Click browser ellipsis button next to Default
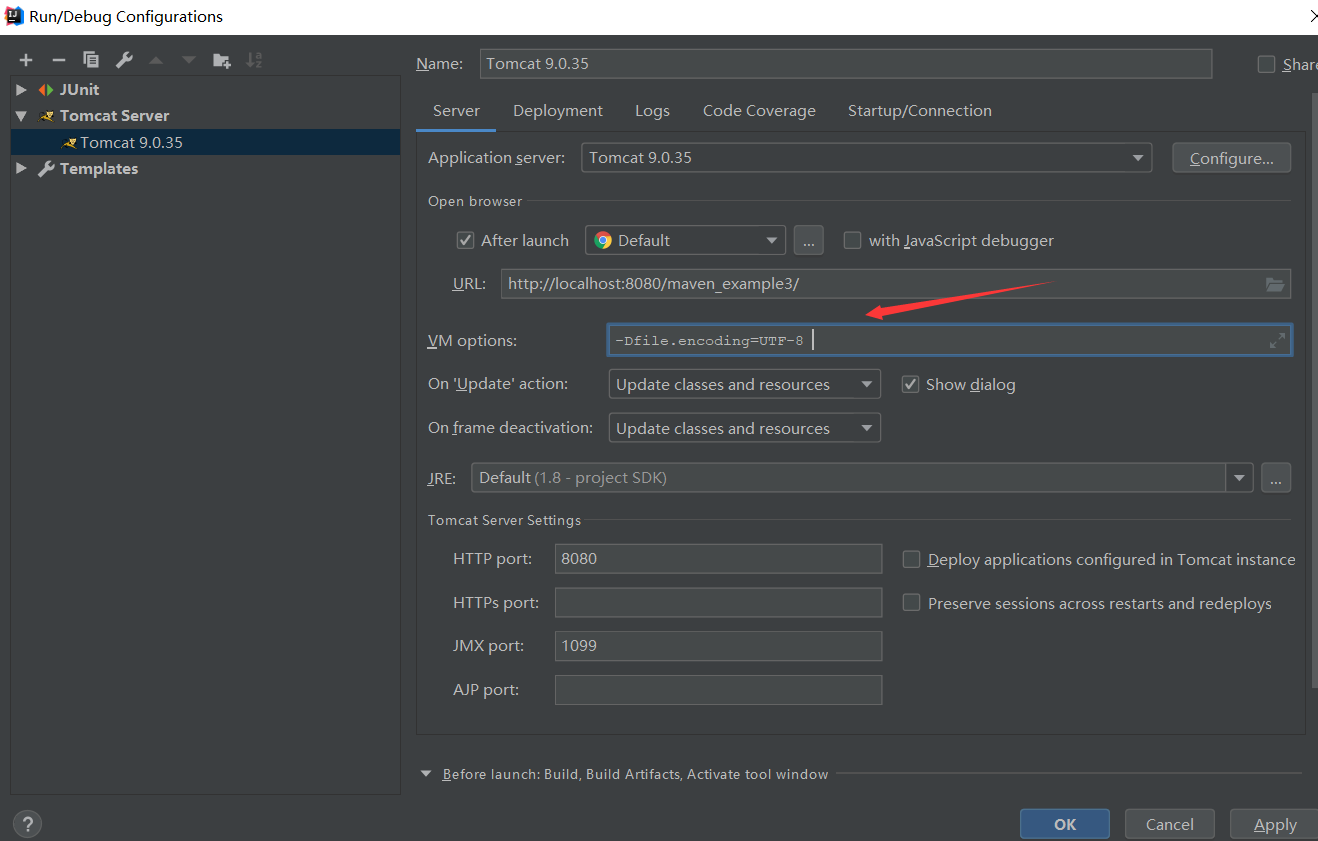1318x841 pixels. 808,240
